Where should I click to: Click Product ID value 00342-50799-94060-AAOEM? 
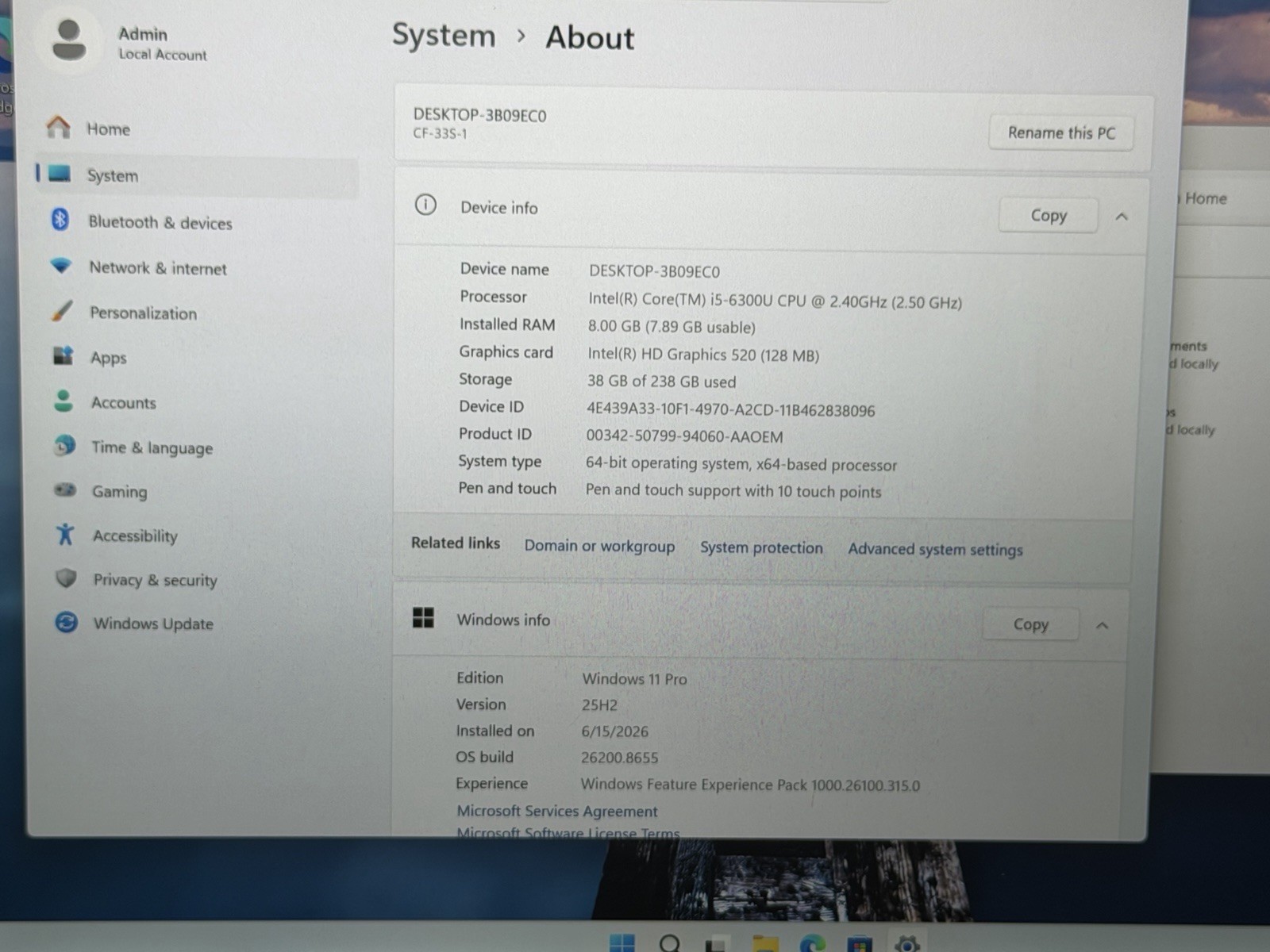[x=684, y=436]
